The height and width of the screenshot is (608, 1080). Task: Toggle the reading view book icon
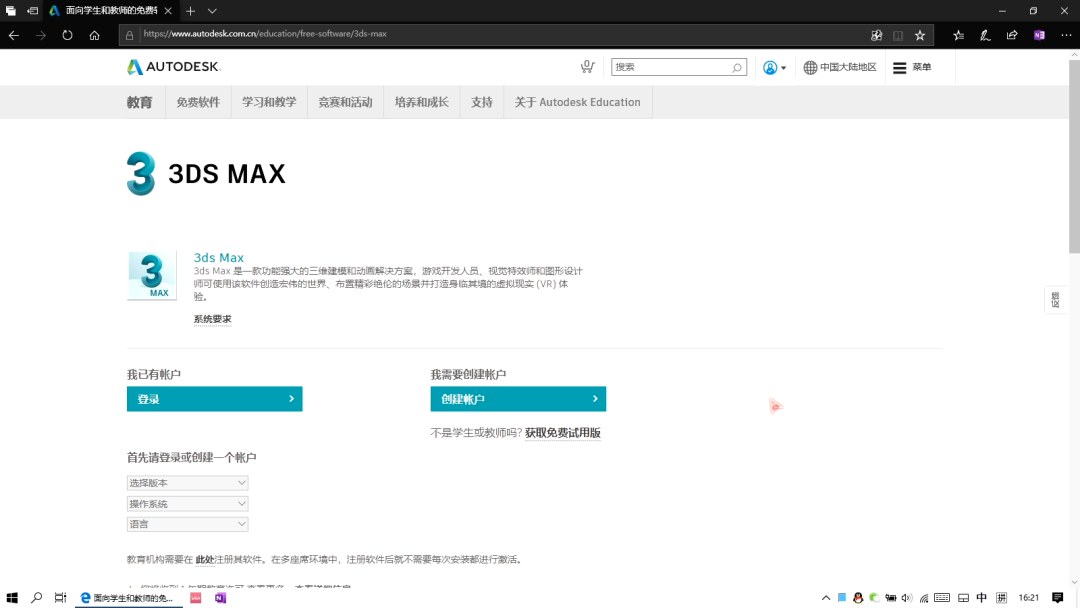[898, 35]
